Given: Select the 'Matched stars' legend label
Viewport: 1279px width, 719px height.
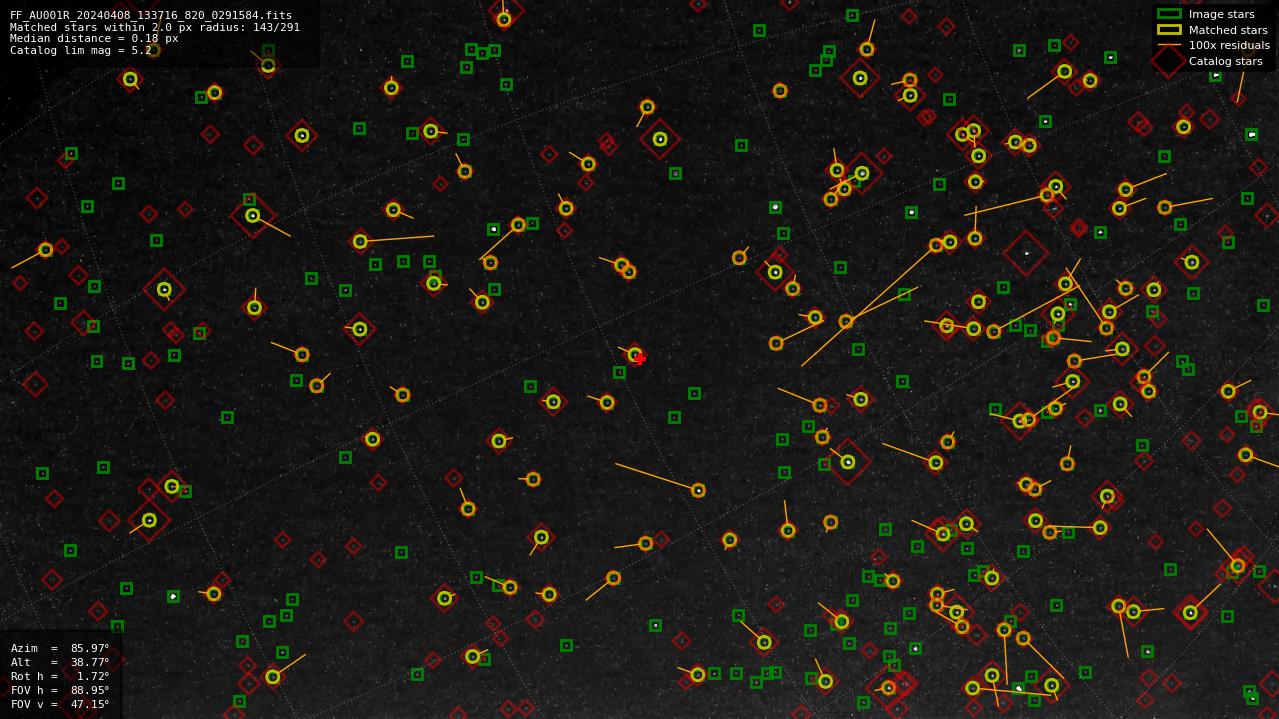Looking at the screenshot, I should pos(1228,30).
